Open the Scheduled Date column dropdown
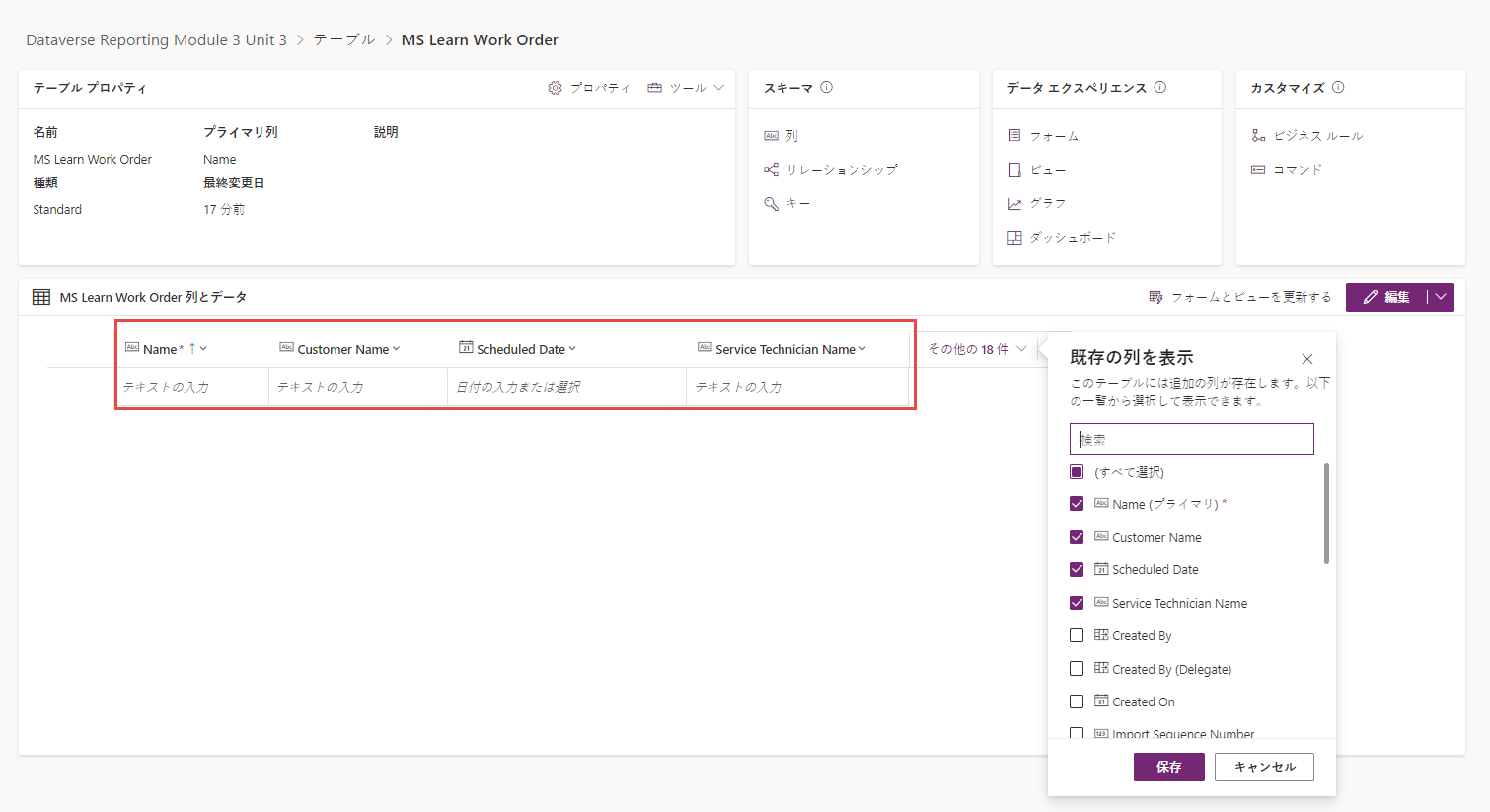Screen dimensions: 1490x812 (x=572, y=349)
